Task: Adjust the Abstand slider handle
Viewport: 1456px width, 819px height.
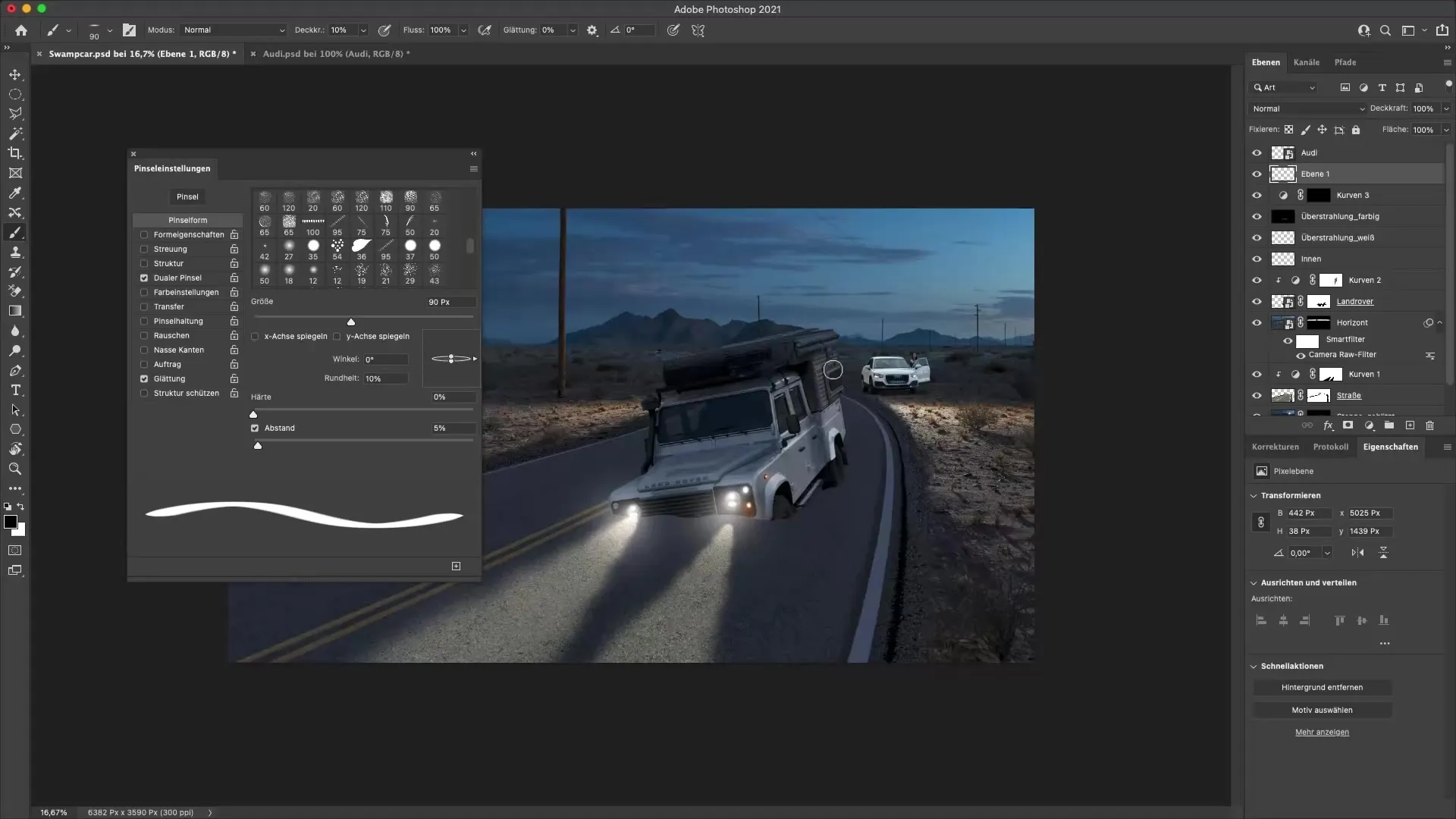Action: [x=257, y=445]
